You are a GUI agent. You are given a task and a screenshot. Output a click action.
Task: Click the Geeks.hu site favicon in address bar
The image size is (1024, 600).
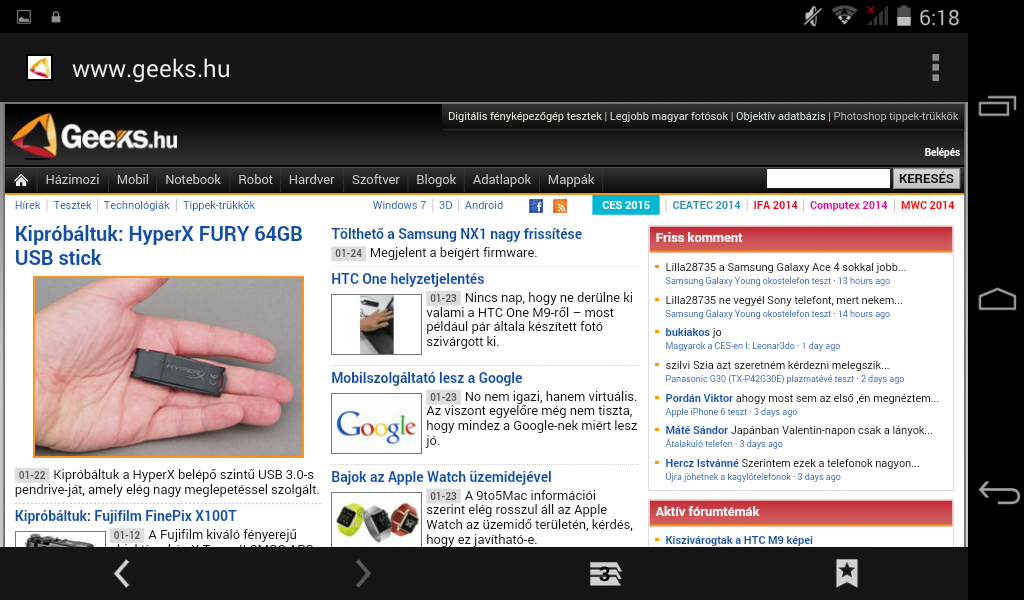(39, 68)
